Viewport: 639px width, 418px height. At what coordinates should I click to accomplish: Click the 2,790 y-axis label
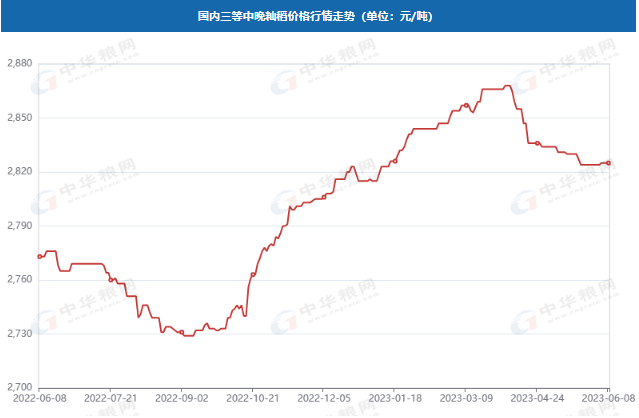[20, 226]
